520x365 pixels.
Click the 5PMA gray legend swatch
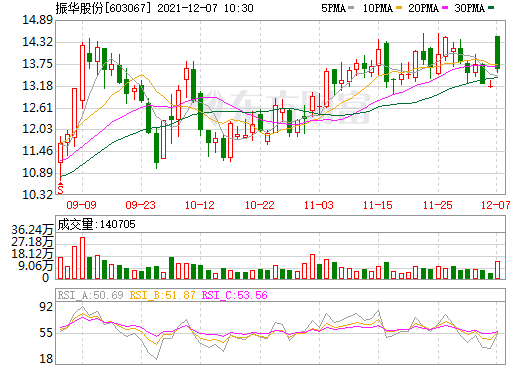[x=351, y=8]
